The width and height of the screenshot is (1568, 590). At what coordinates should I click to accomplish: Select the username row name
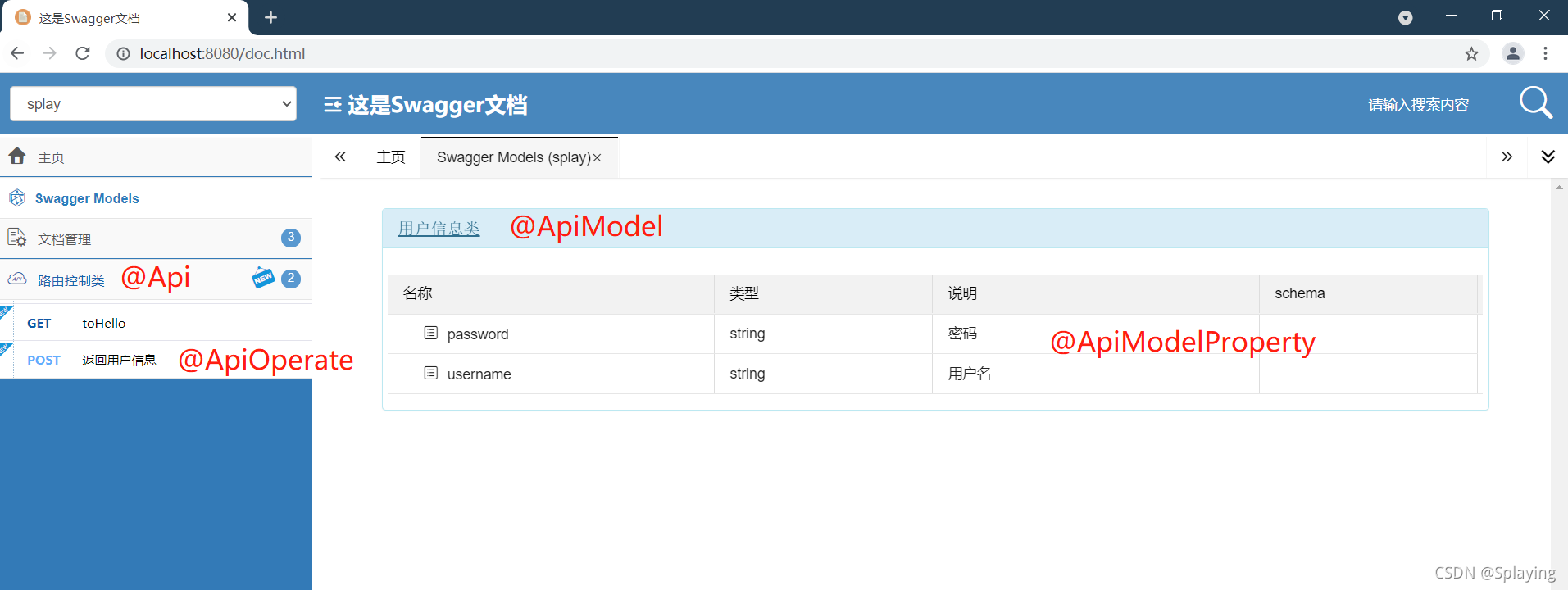(479, 374)
